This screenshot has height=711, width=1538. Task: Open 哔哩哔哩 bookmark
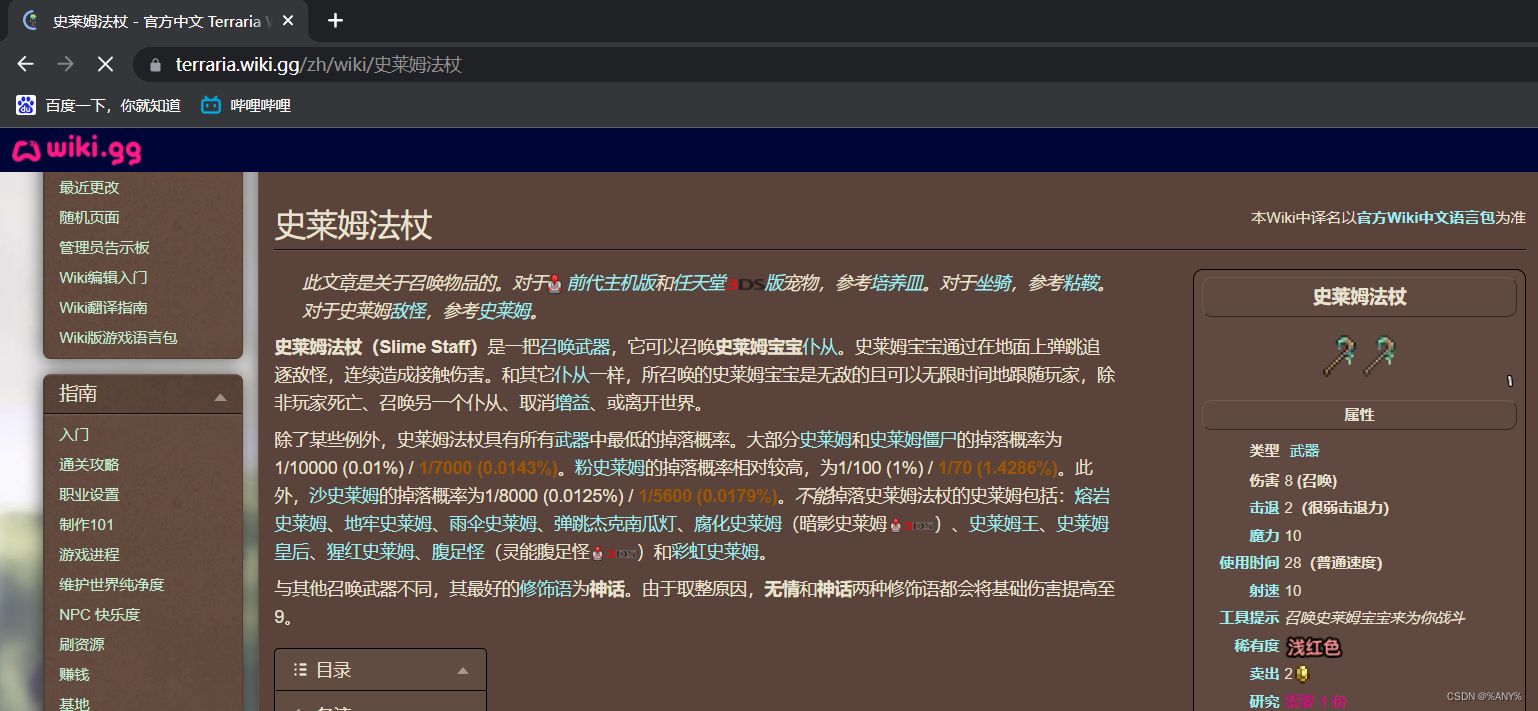click(246, 105)
